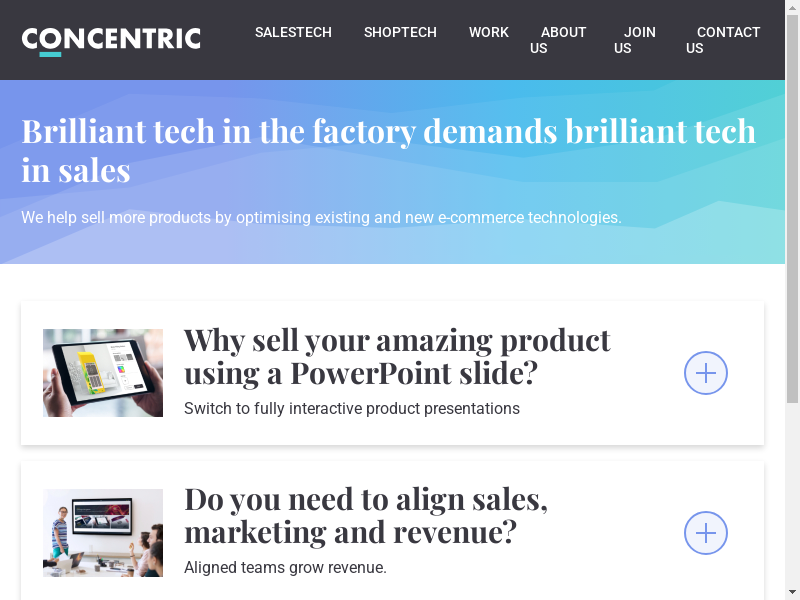Image resolution: width=800 pixels, height=600 pixels.
Task: Click the Concentric logo
Action: [111, 40]
